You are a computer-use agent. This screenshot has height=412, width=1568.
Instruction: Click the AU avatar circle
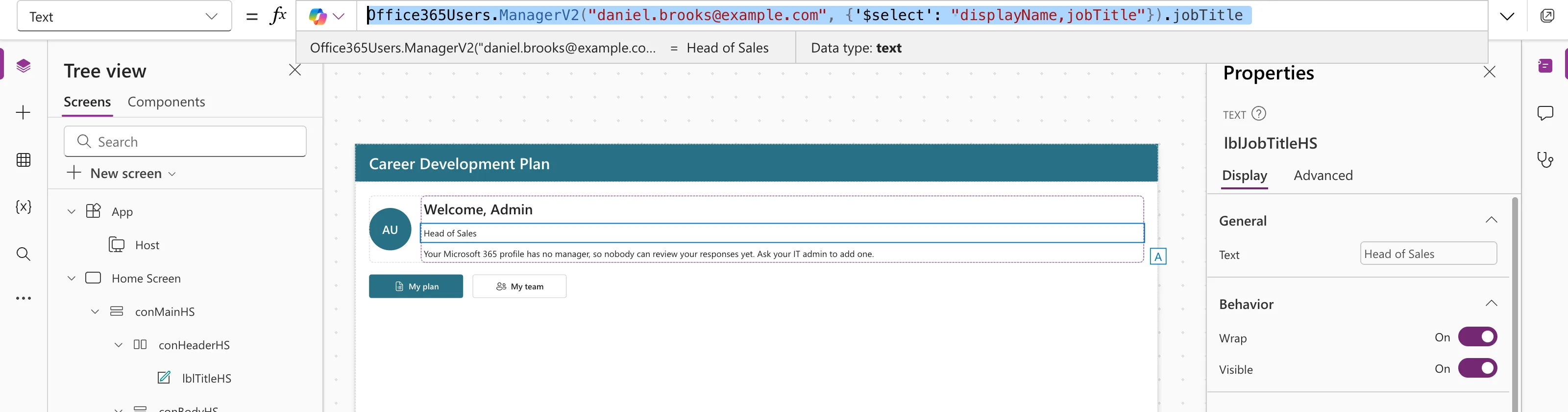[390, 230]
